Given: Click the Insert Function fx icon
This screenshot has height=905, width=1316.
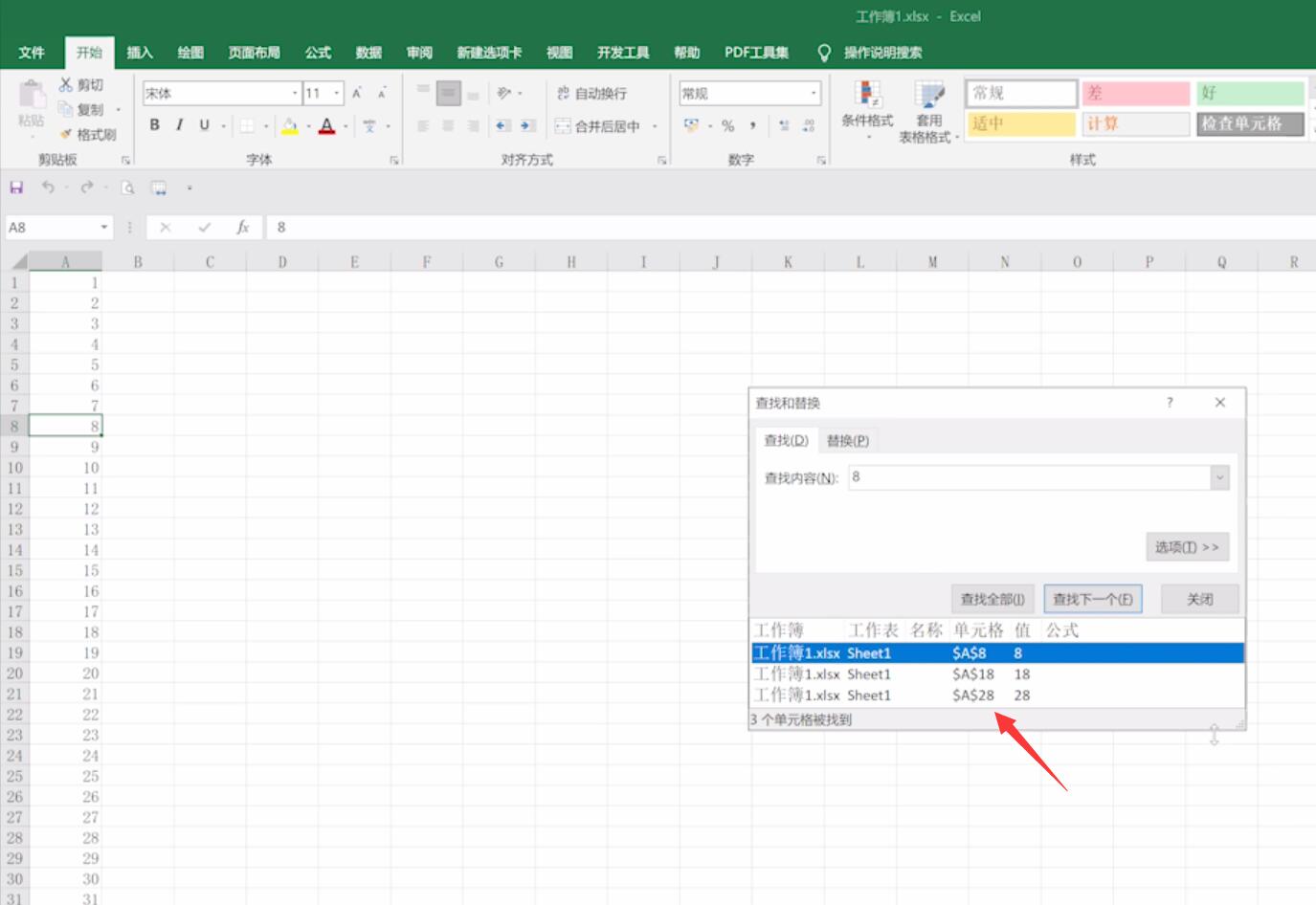Looking at the screenshot, I should [243, 228].
